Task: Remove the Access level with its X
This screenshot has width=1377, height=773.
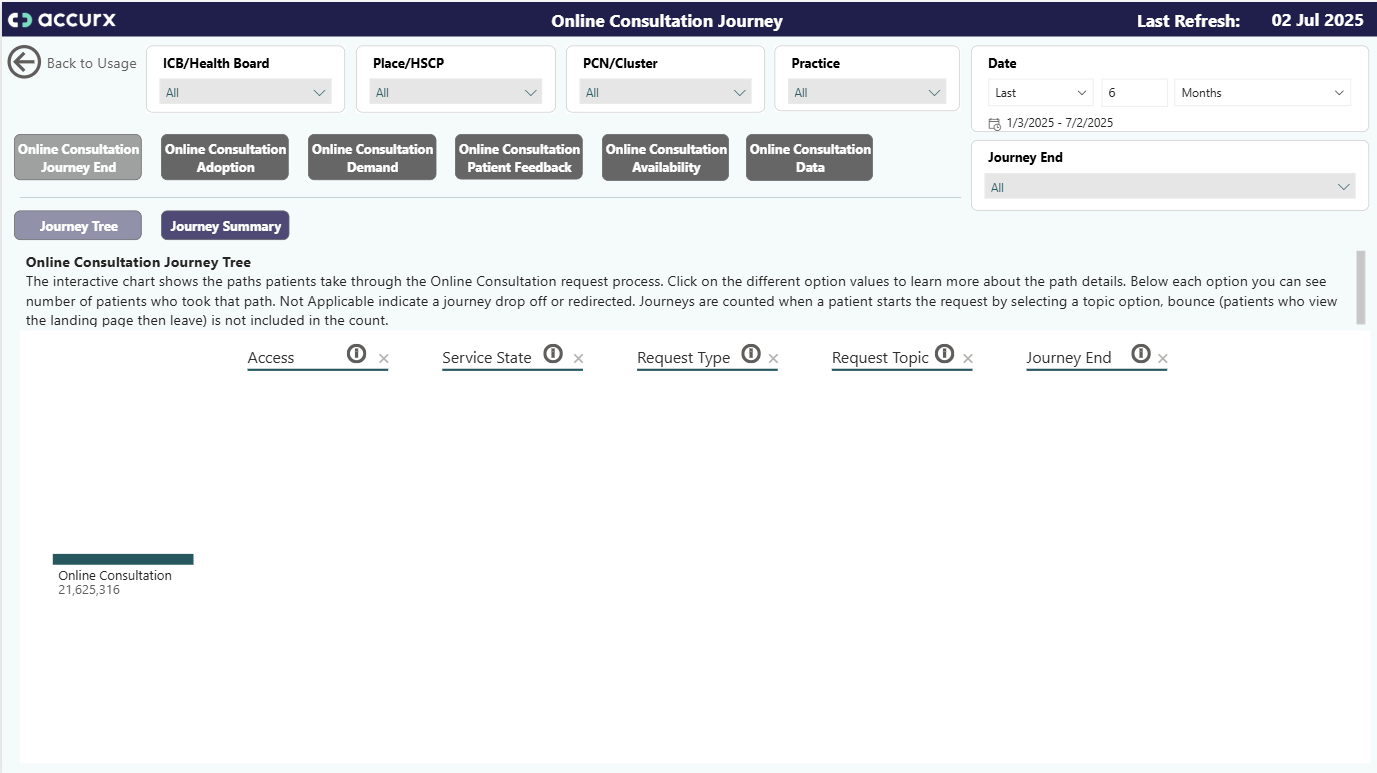Action: pyautogui.click(x=384, y=359)
